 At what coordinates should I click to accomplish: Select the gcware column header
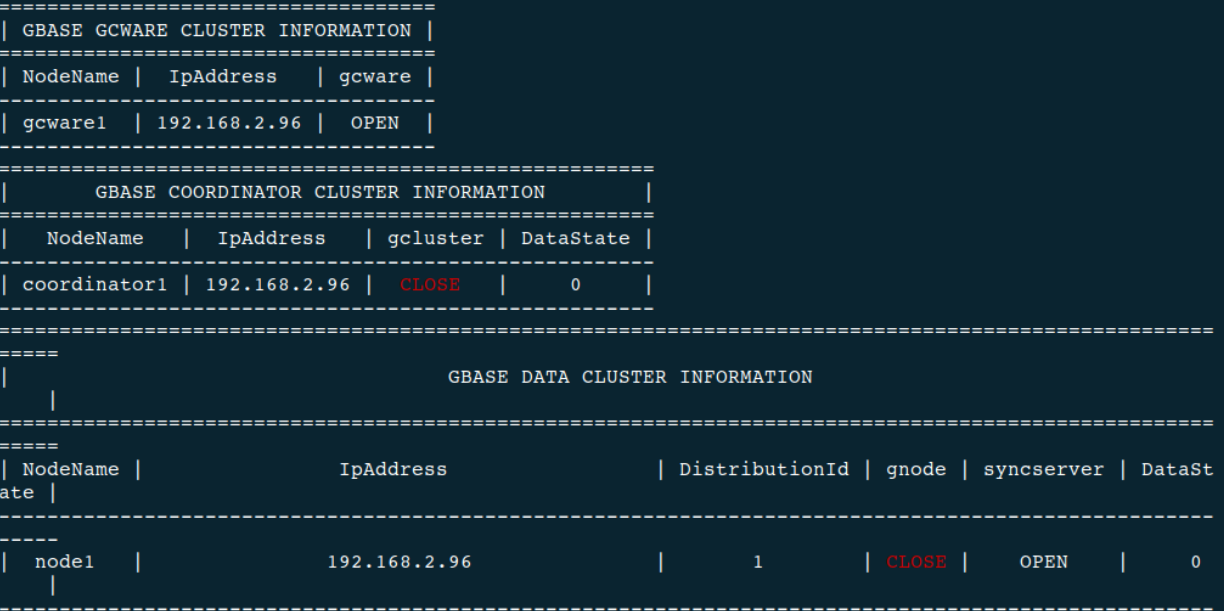coord(375,76)
